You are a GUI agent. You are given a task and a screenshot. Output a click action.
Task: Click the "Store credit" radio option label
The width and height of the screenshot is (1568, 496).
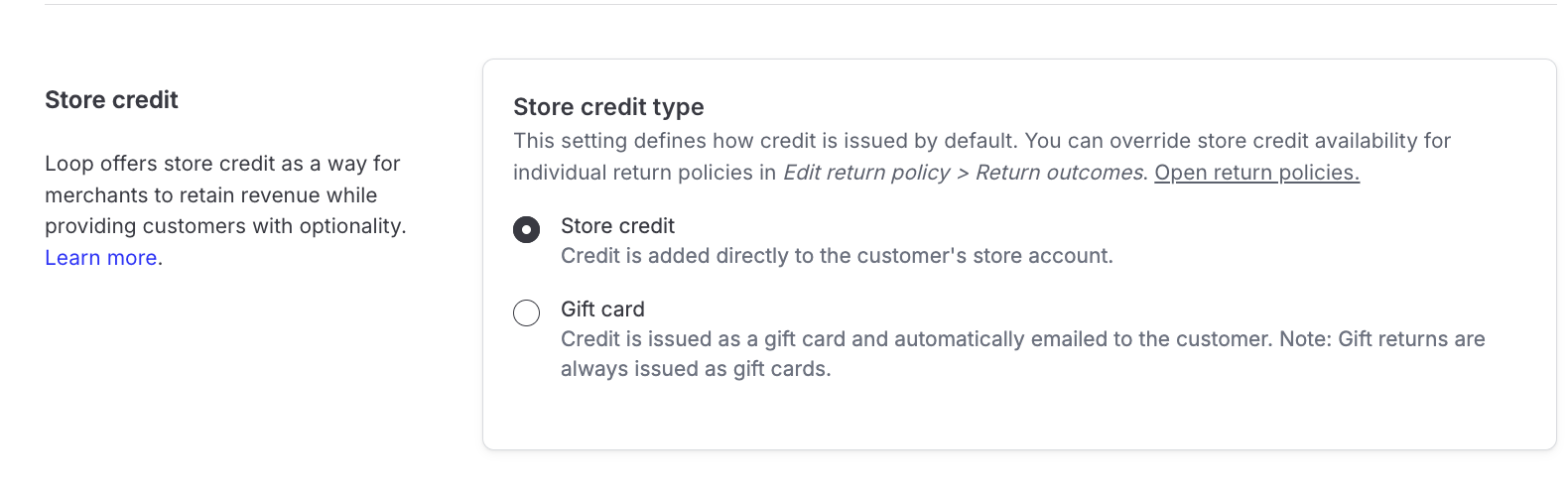point(617,226)
